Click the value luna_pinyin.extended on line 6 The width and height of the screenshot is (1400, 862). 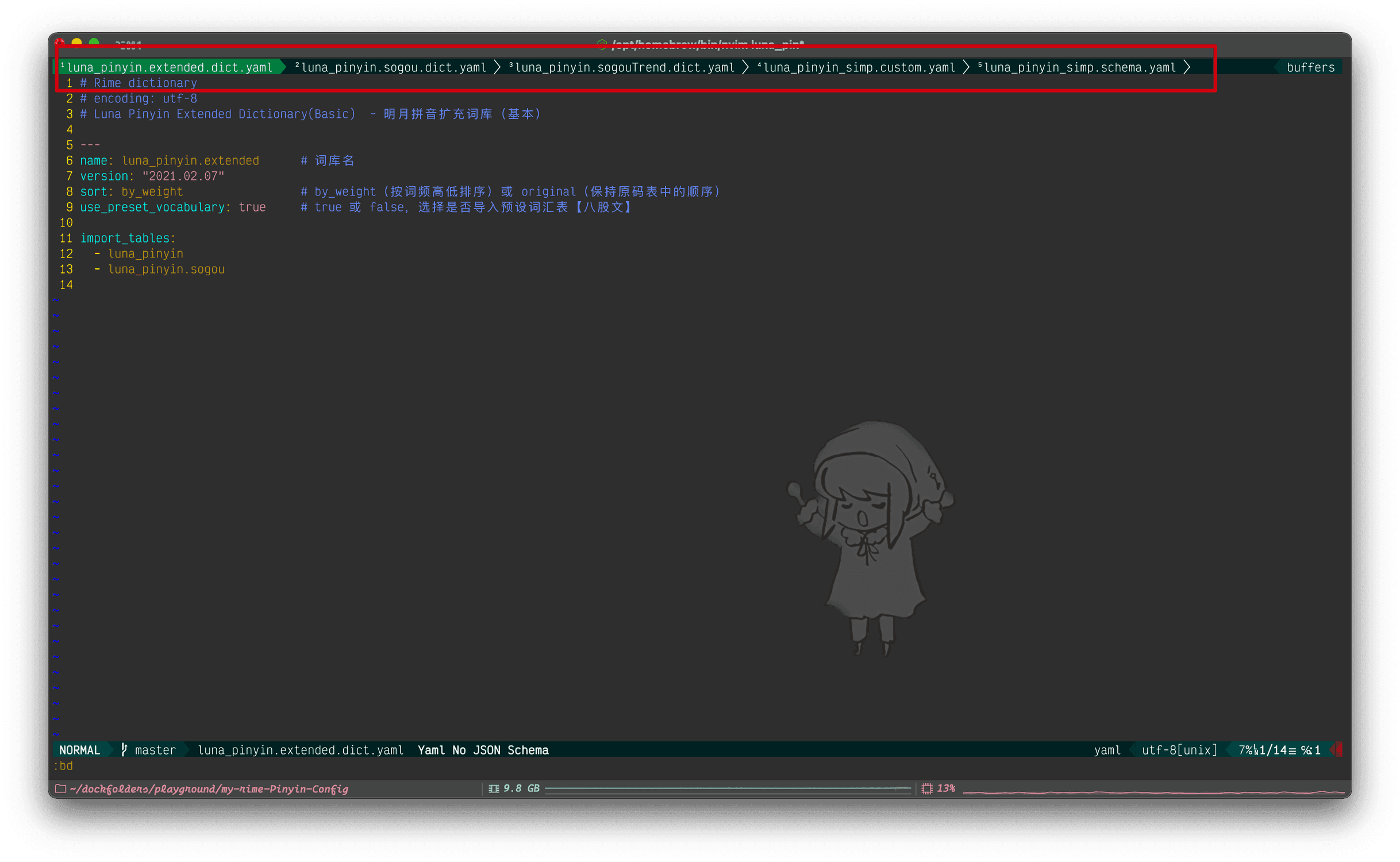tap(190, 161)
